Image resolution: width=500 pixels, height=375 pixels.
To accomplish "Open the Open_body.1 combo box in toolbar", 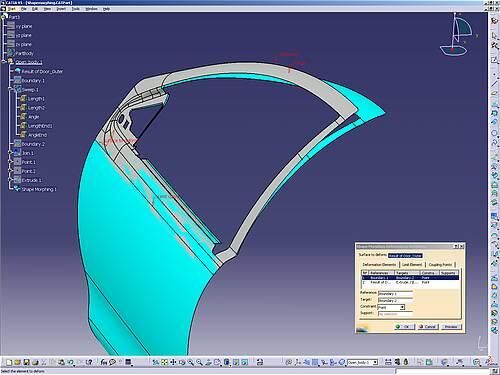I will tap(362, 362).
